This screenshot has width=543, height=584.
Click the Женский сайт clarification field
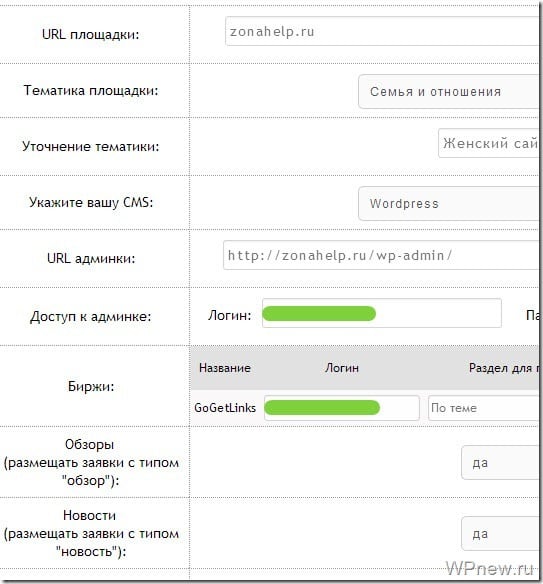[x=488, y=143]
